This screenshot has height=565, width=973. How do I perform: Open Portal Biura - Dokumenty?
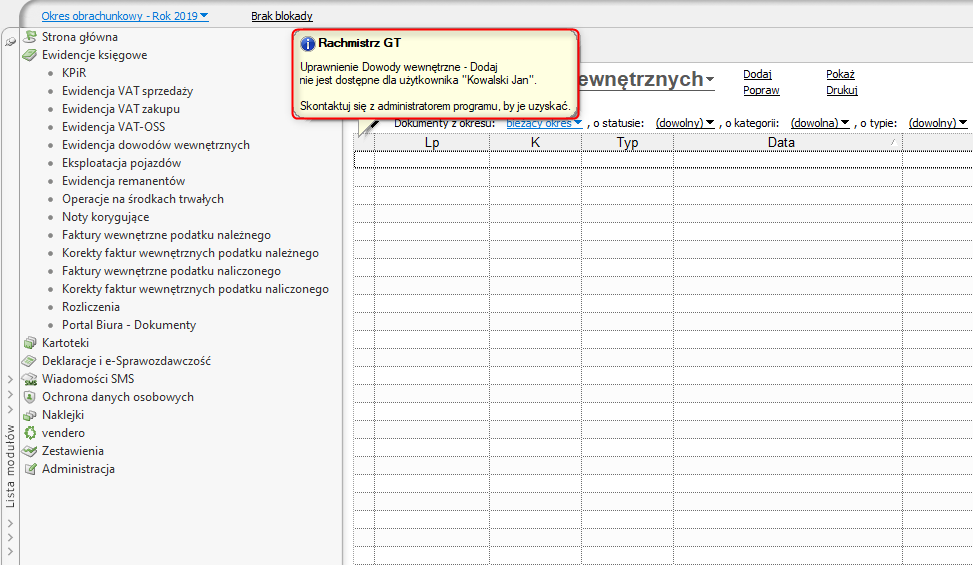click(x=128, y=324)
